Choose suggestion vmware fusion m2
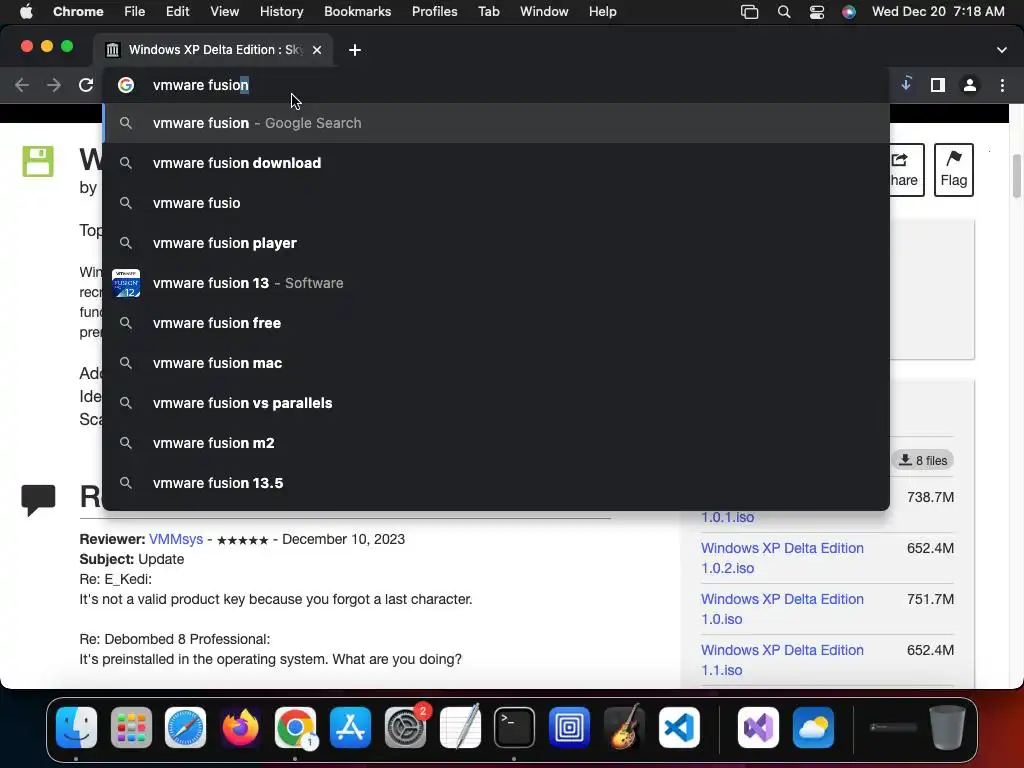The height and width of the screenshot is (768, 1024). (496, 443)
